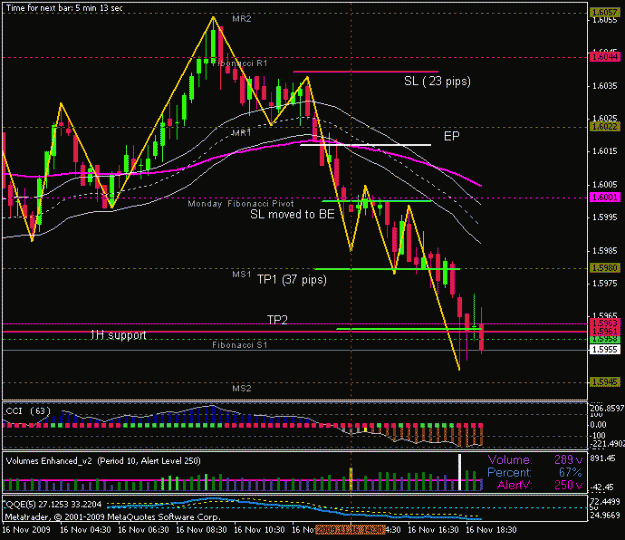
Task: Click the 1.6057 olive price tag
Action: point(605,12)
